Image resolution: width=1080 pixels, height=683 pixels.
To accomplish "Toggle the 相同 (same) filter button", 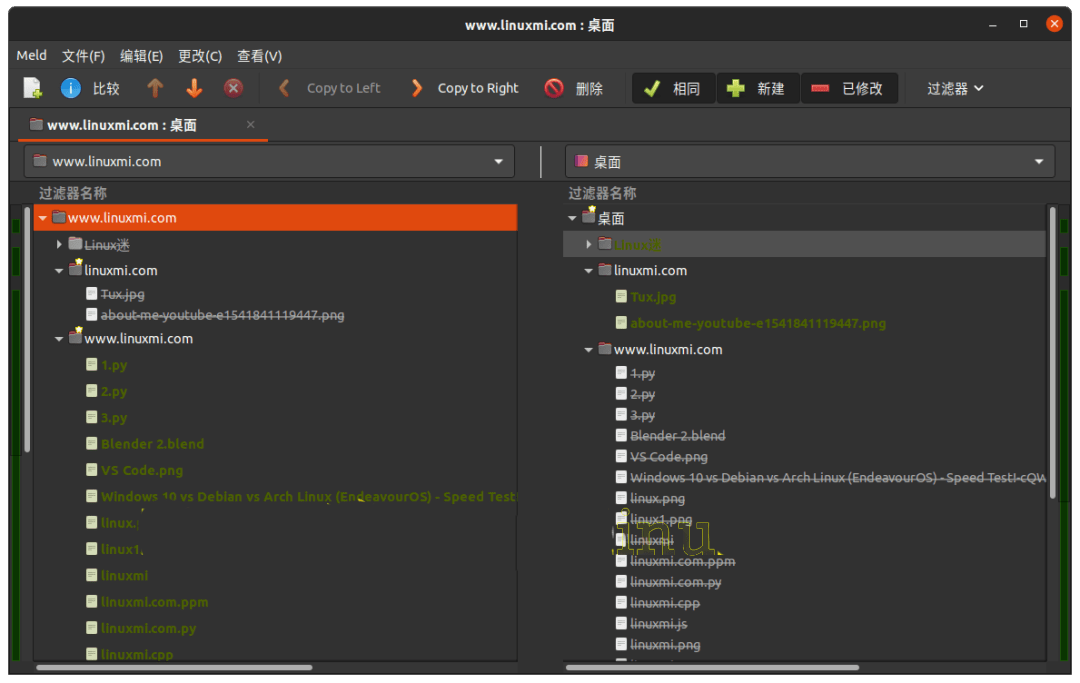I will 673,88.
